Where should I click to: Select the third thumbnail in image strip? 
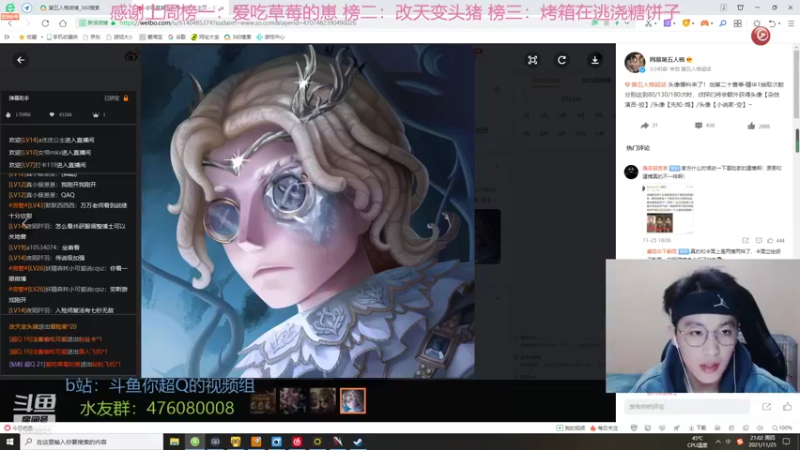point(323,401)
